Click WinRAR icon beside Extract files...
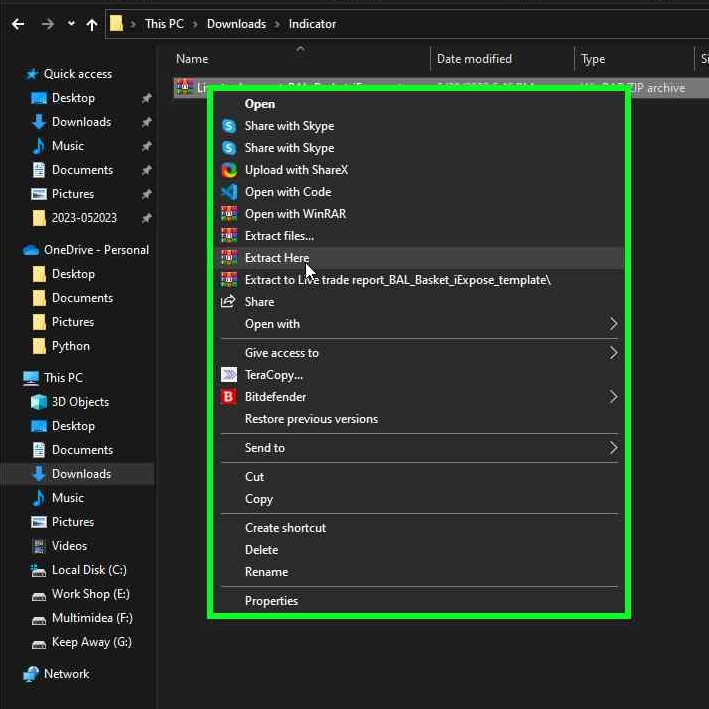Image resolution: width=709 pixels, height=709 pixels. point(229,236)
